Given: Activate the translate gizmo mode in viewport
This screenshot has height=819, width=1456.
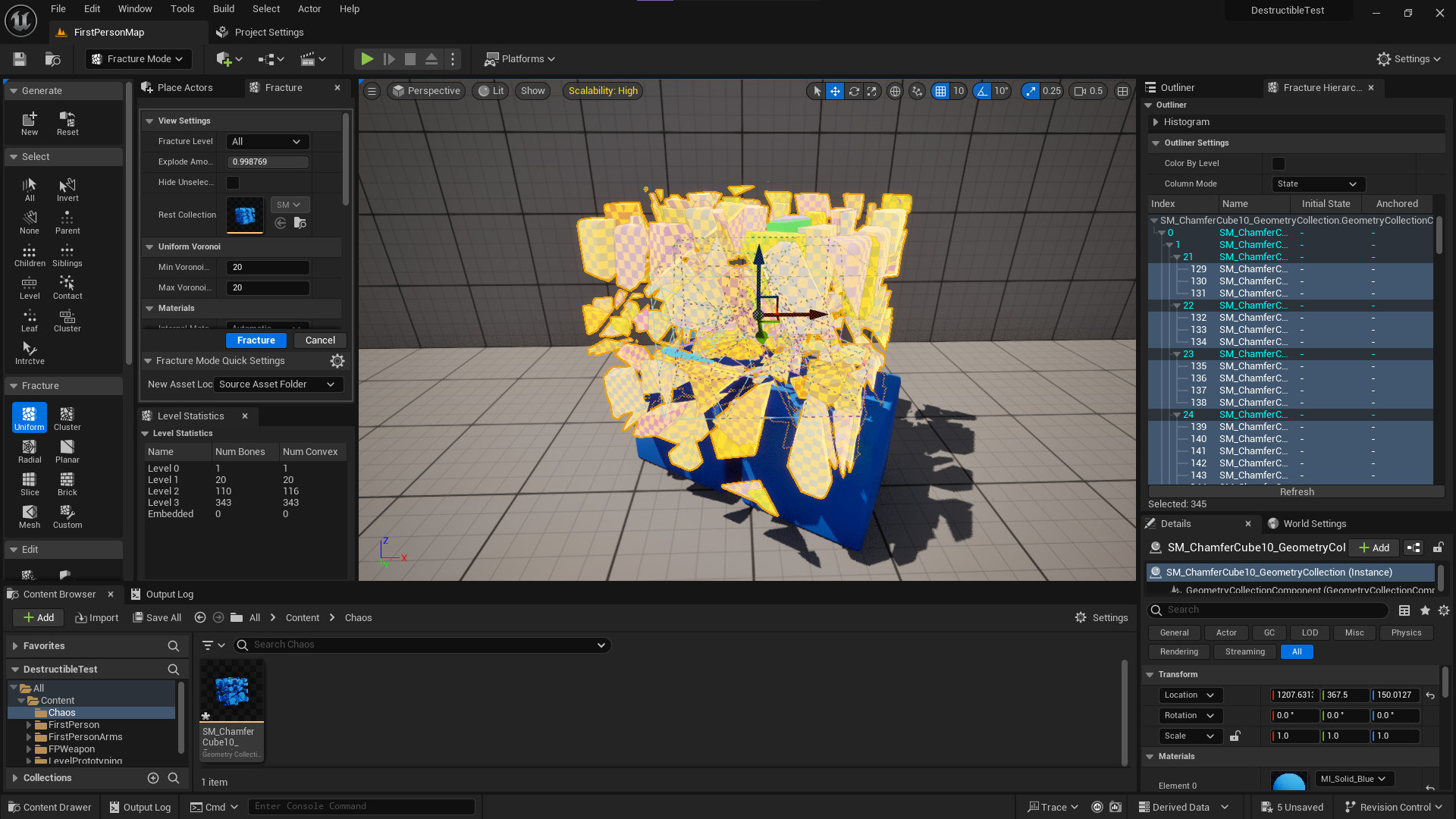Looking at the screenshot, I should (835, 91).
